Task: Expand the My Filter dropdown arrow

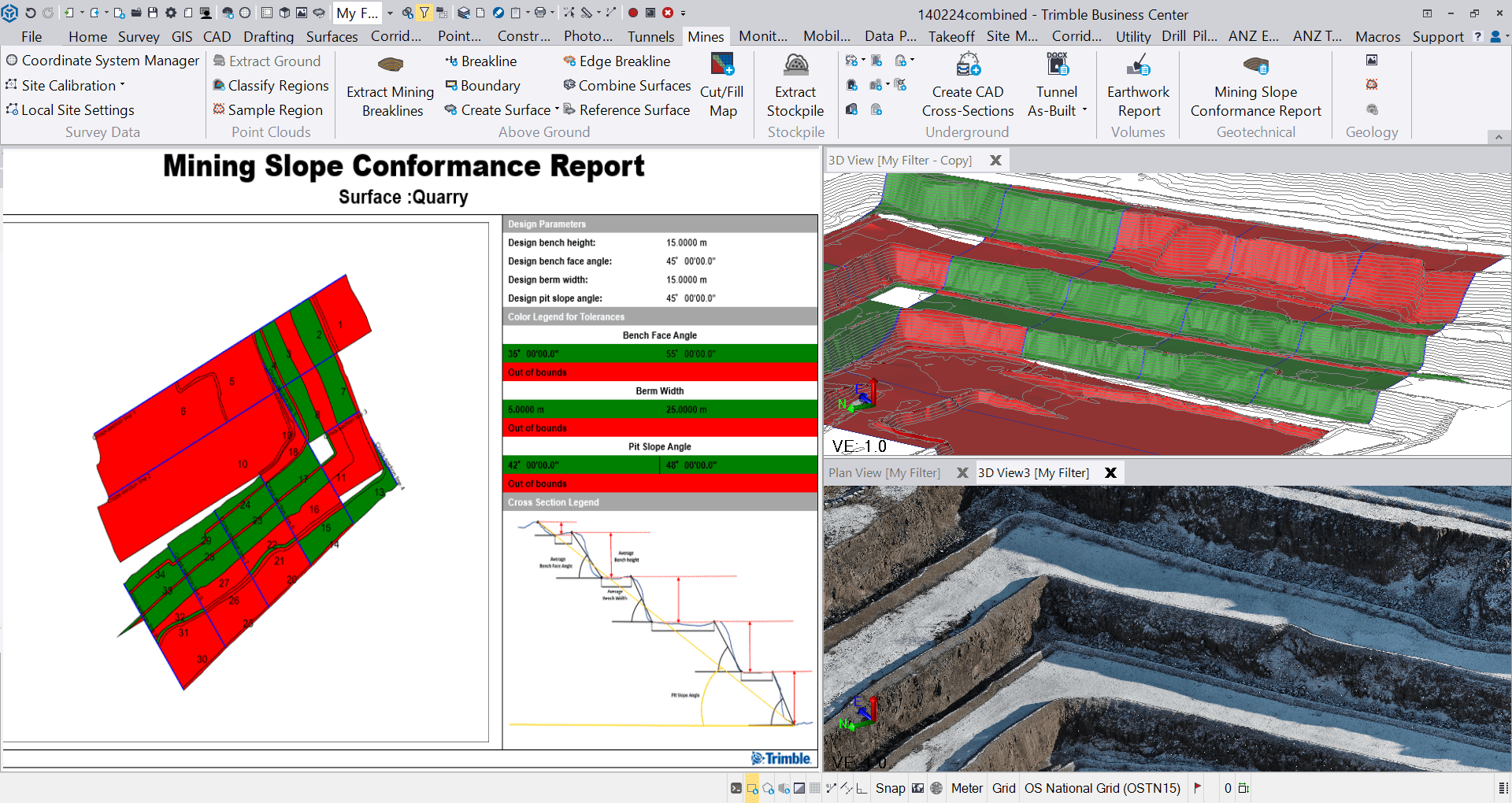Action: (x=390, y=13)
